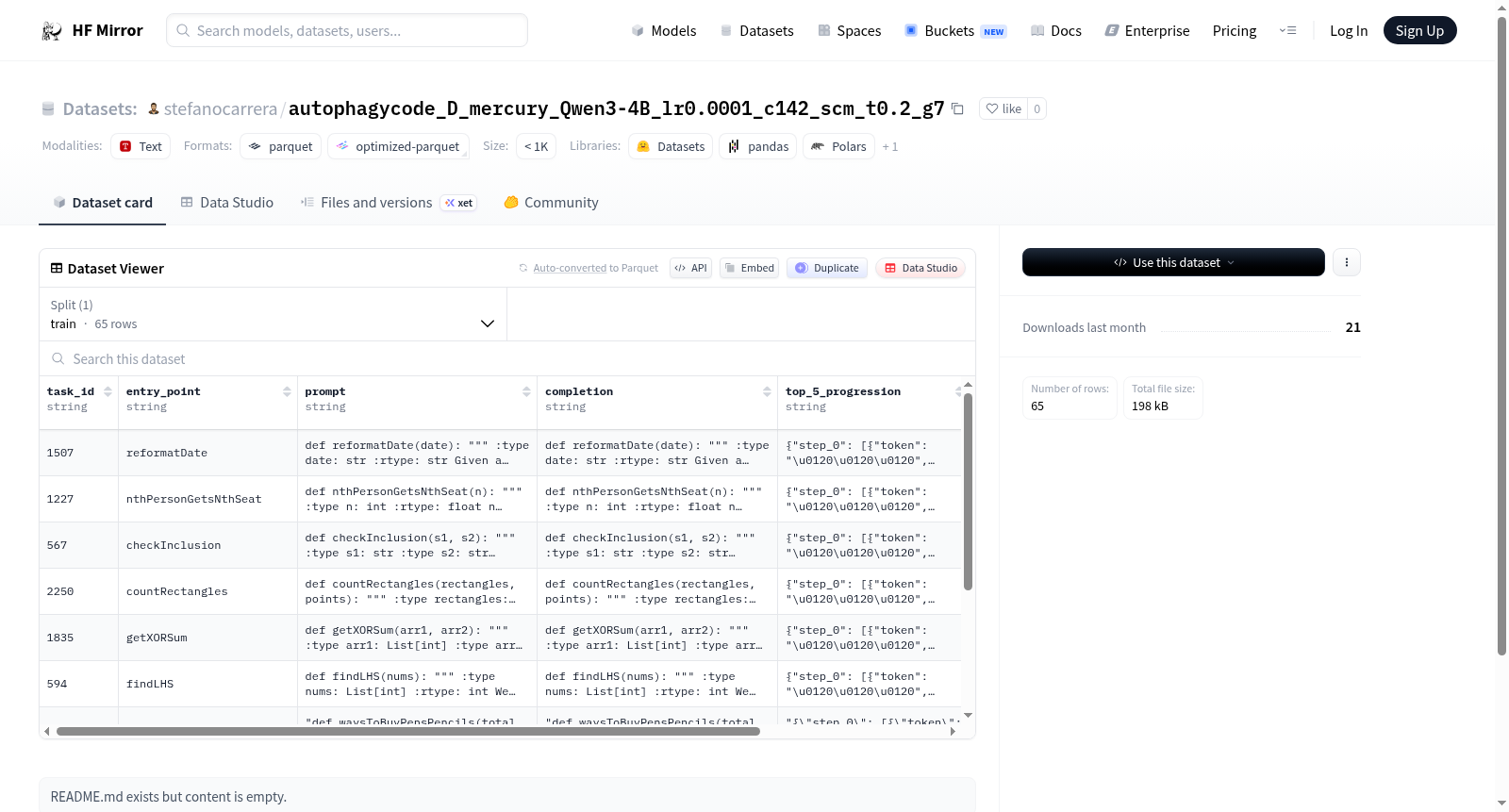
Task: Click the <1K size tag
Action: tap(537, 146)
